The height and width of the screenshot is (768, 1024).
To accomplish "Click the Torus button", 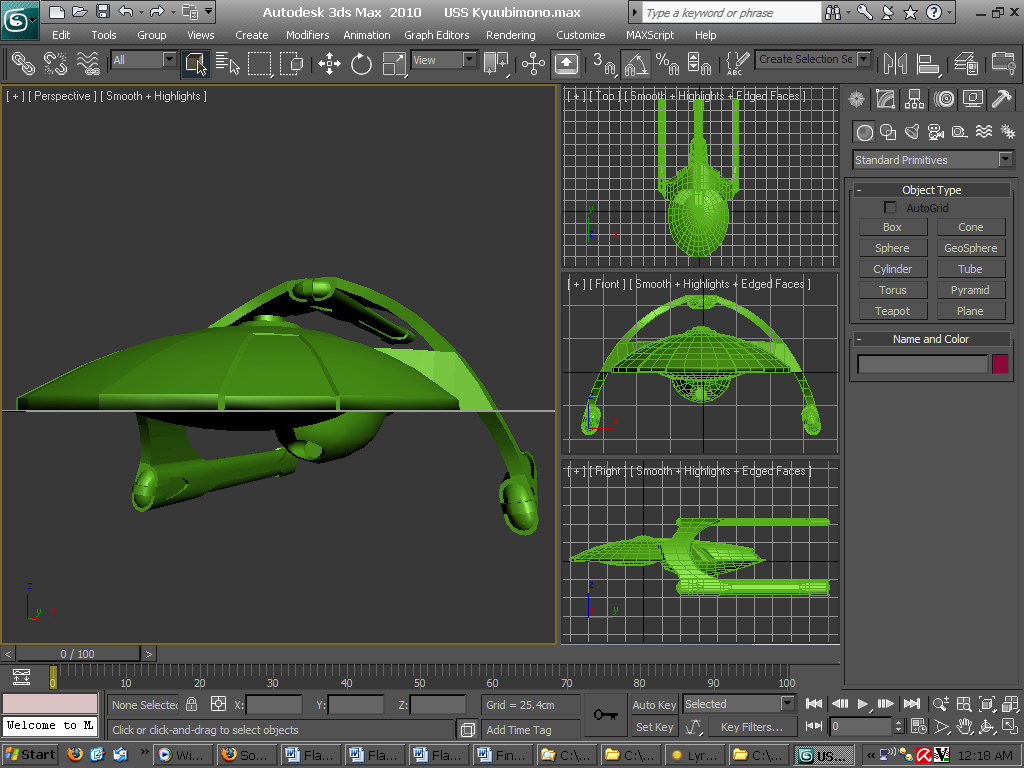I will click(x=892, y=290).
